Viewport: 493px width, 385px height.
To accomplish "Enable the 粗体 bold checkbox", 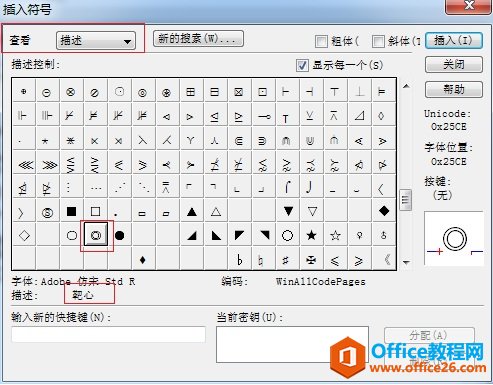I will (x=321, y=41).
